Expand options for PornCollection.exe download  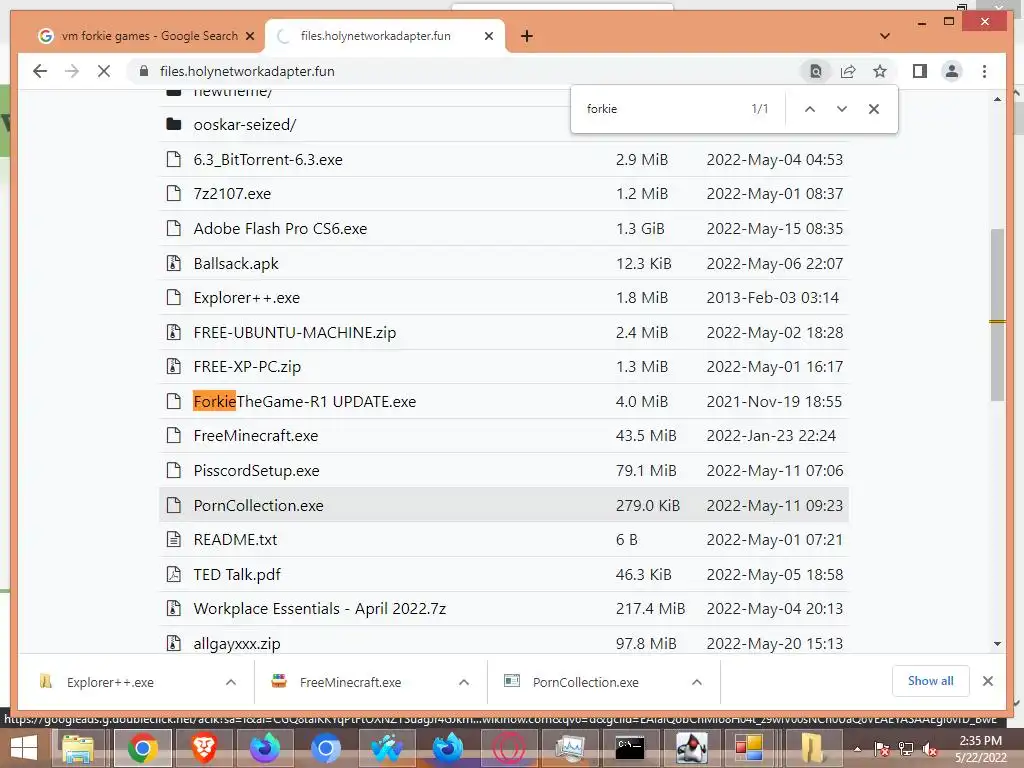click(x=697, y=682)
